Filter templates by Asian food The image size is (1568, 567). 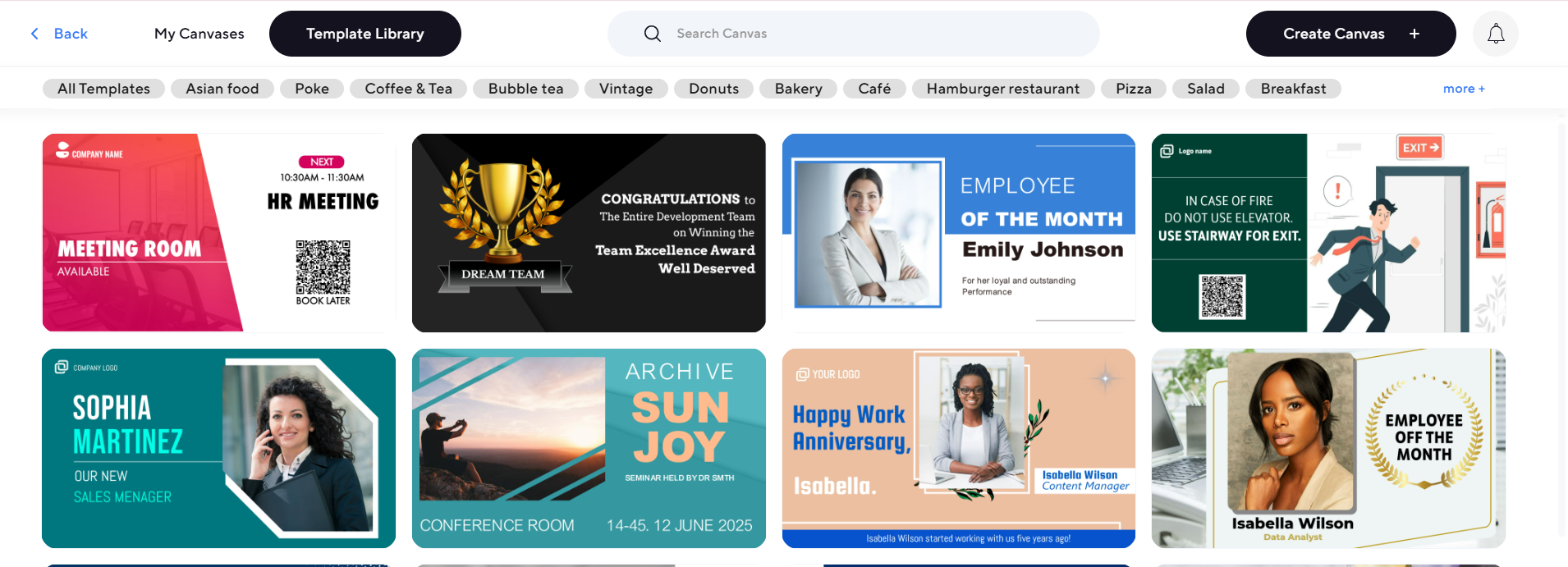222,89
